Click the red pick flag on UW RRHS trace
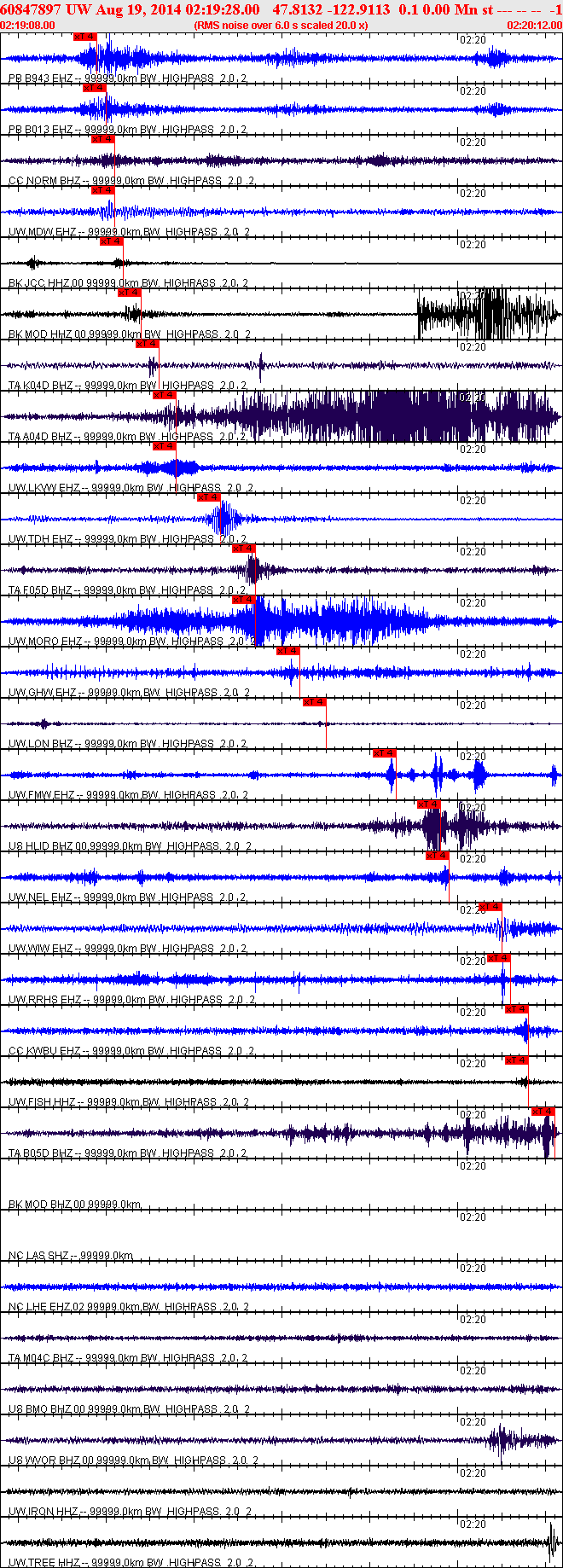This screenshot has height=1568, width=563. (499, 958)
